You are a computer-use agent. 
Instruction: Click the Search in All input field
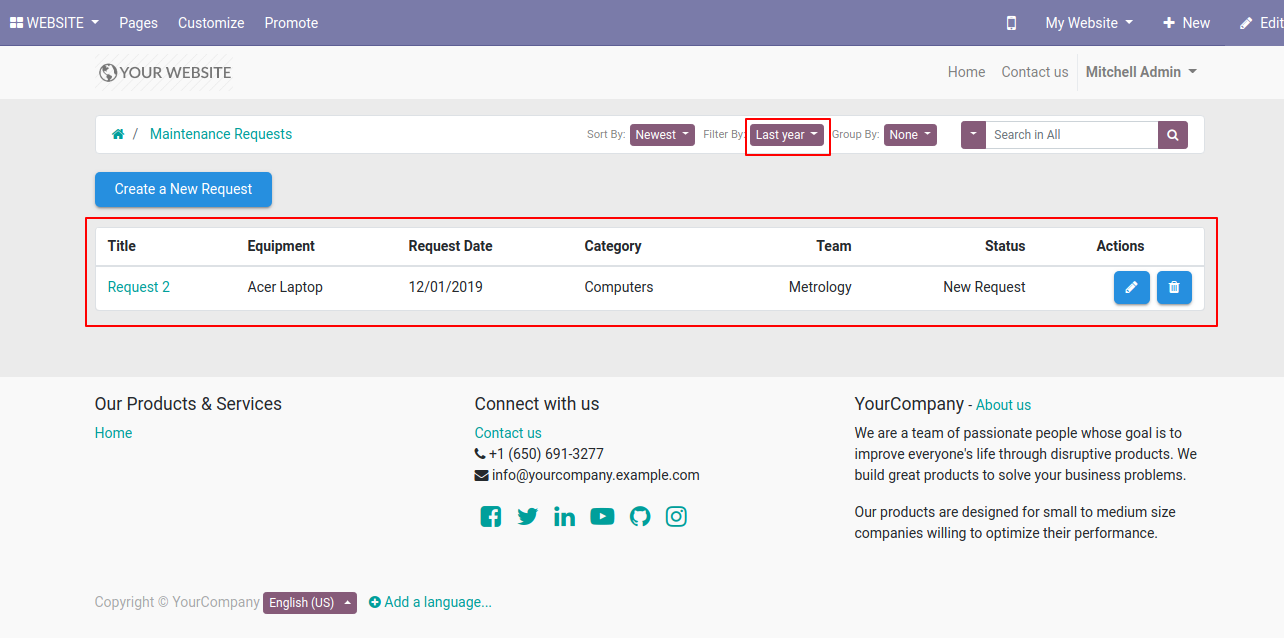coord(1071,135)
